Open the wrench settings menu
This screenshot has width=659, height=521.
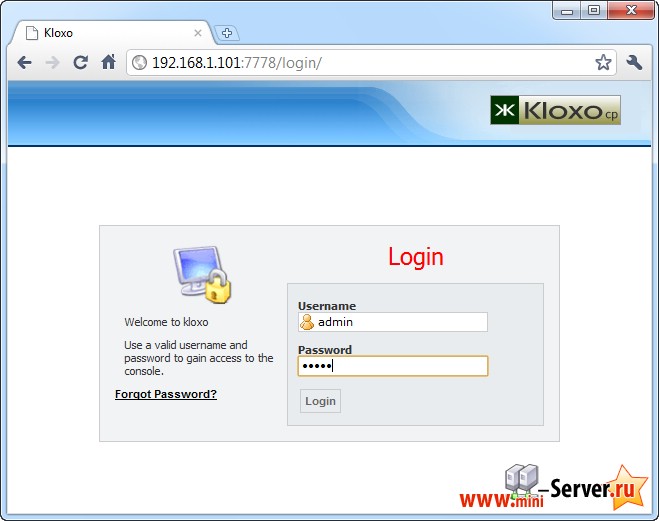tap(634, 63)
